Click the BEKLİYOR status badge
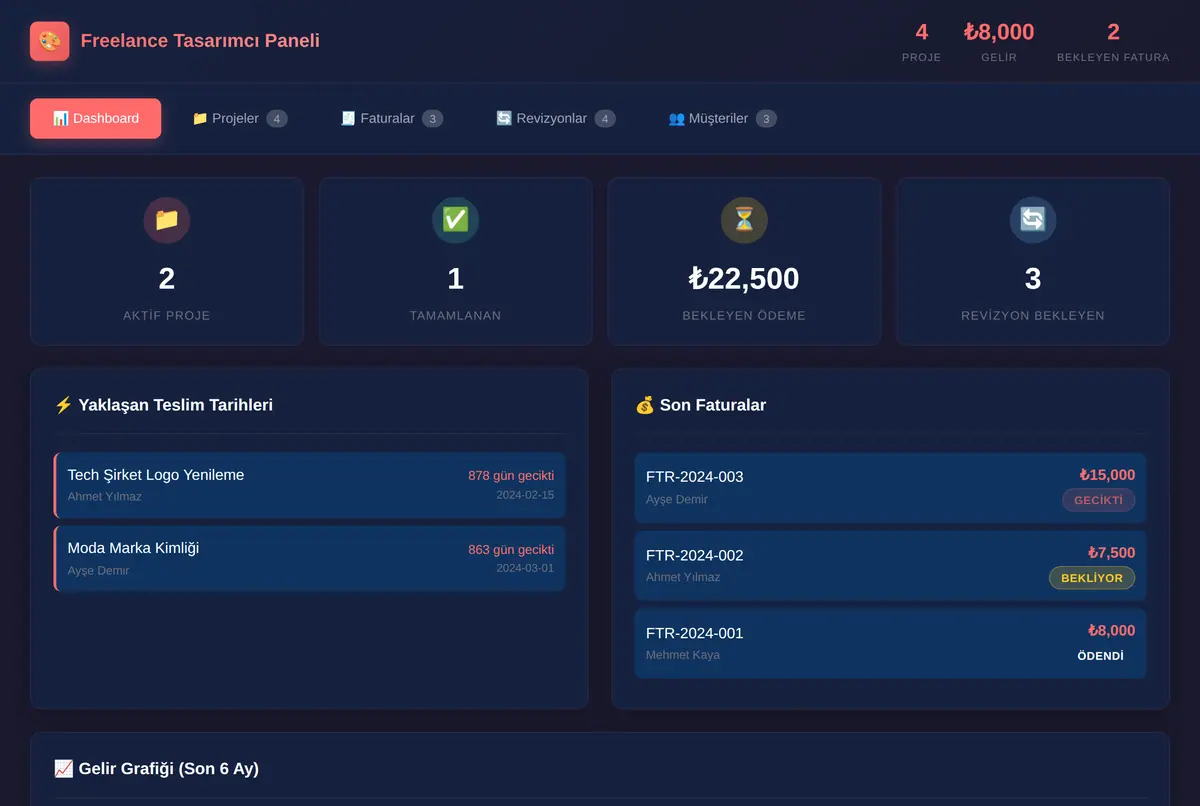 point(1091,578)
